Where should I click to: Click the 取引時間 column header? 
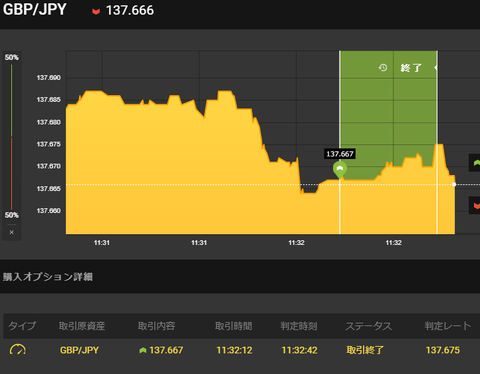click(x=233, y=326)
